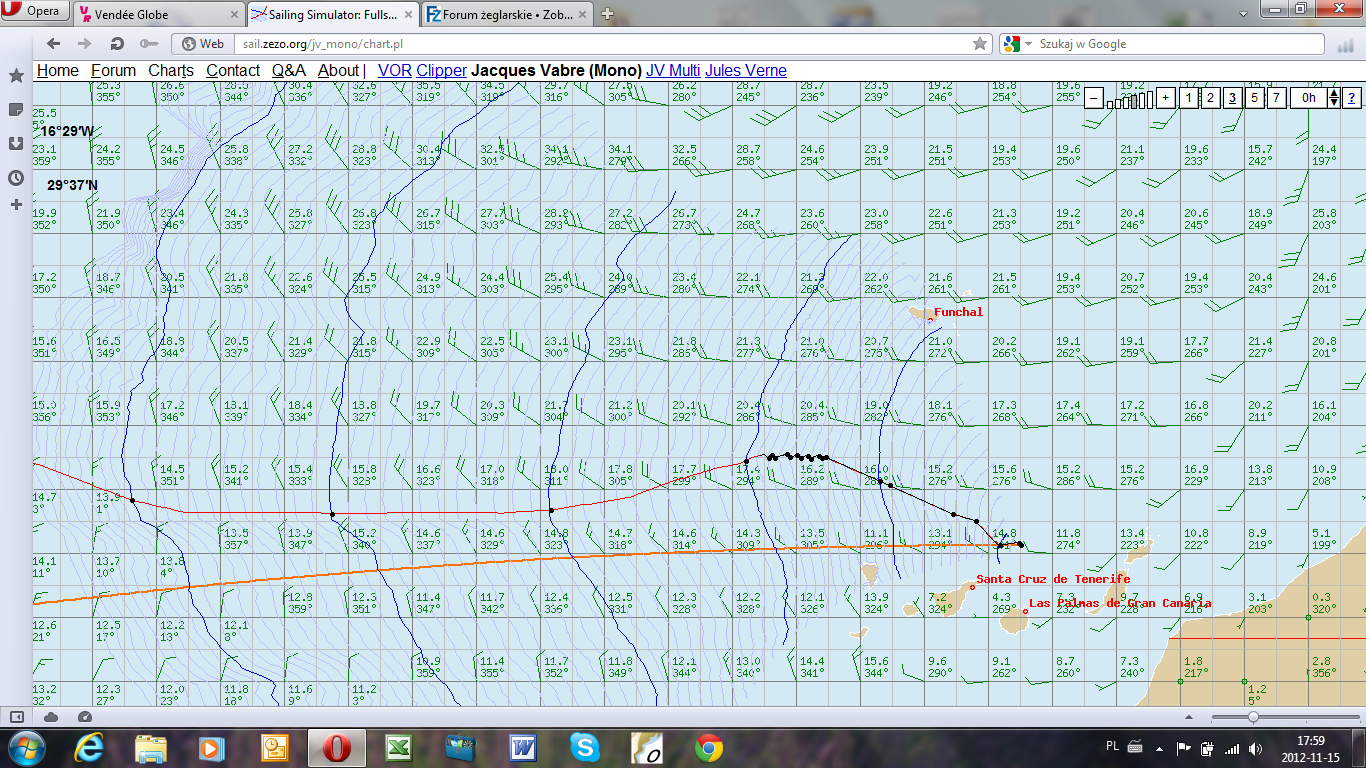The image size is (1366, 768).
Task: Switch to the Vendée Globe tab
Action: click(x=157, y=14)
